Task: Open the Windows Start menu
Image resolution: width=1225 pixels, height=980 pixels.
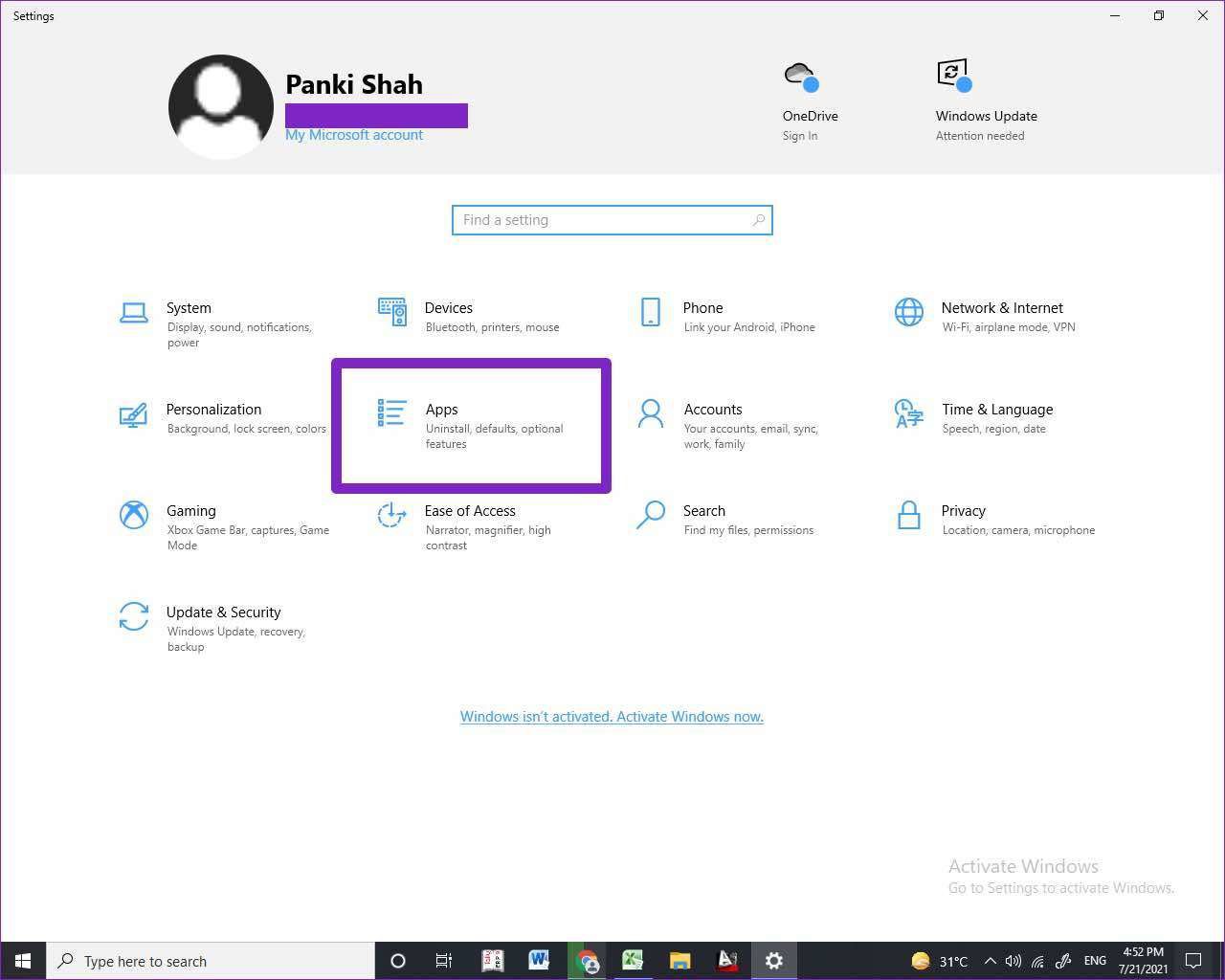Action: [x=23, y=961]
